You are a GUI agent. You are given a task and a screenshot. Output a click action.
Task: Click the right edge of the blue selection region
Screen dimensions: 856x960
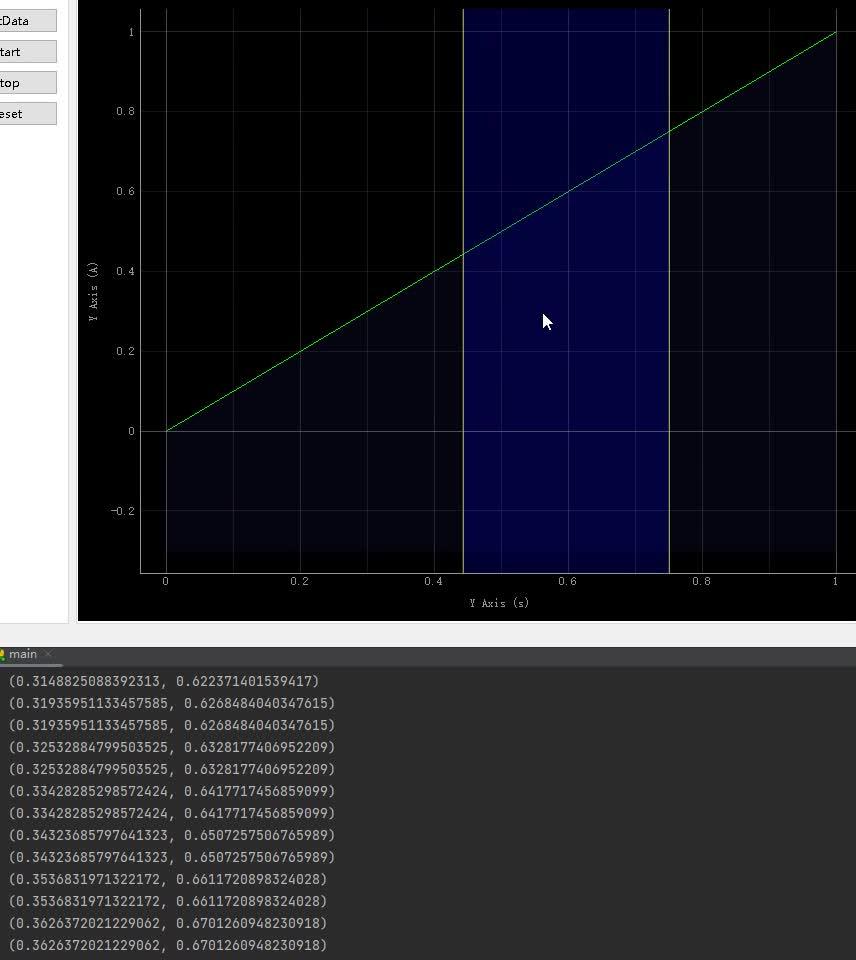coord(668,300)
